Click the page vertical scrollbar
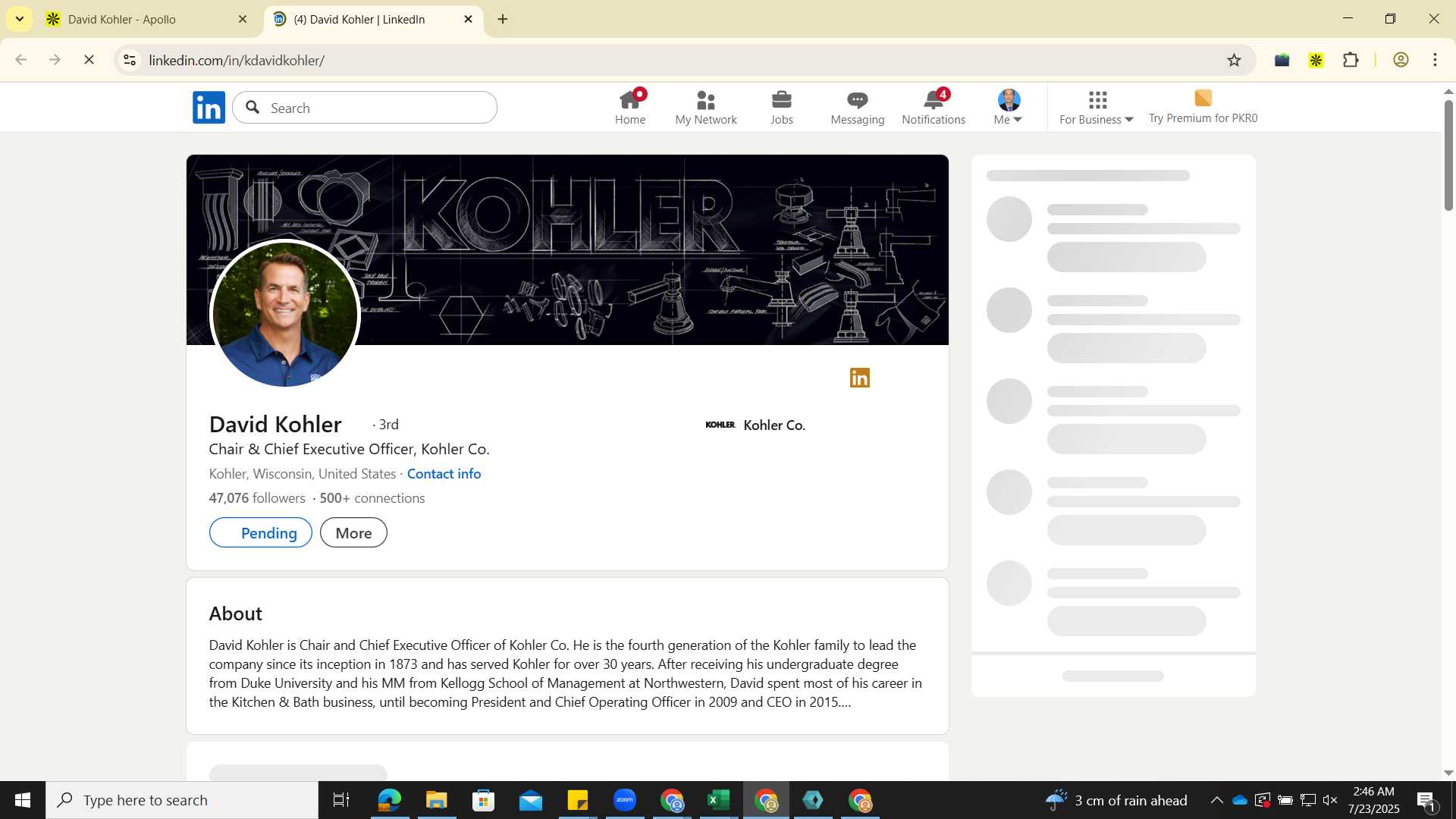This screenshot has width=1456, height=819. pos(1448,155)
